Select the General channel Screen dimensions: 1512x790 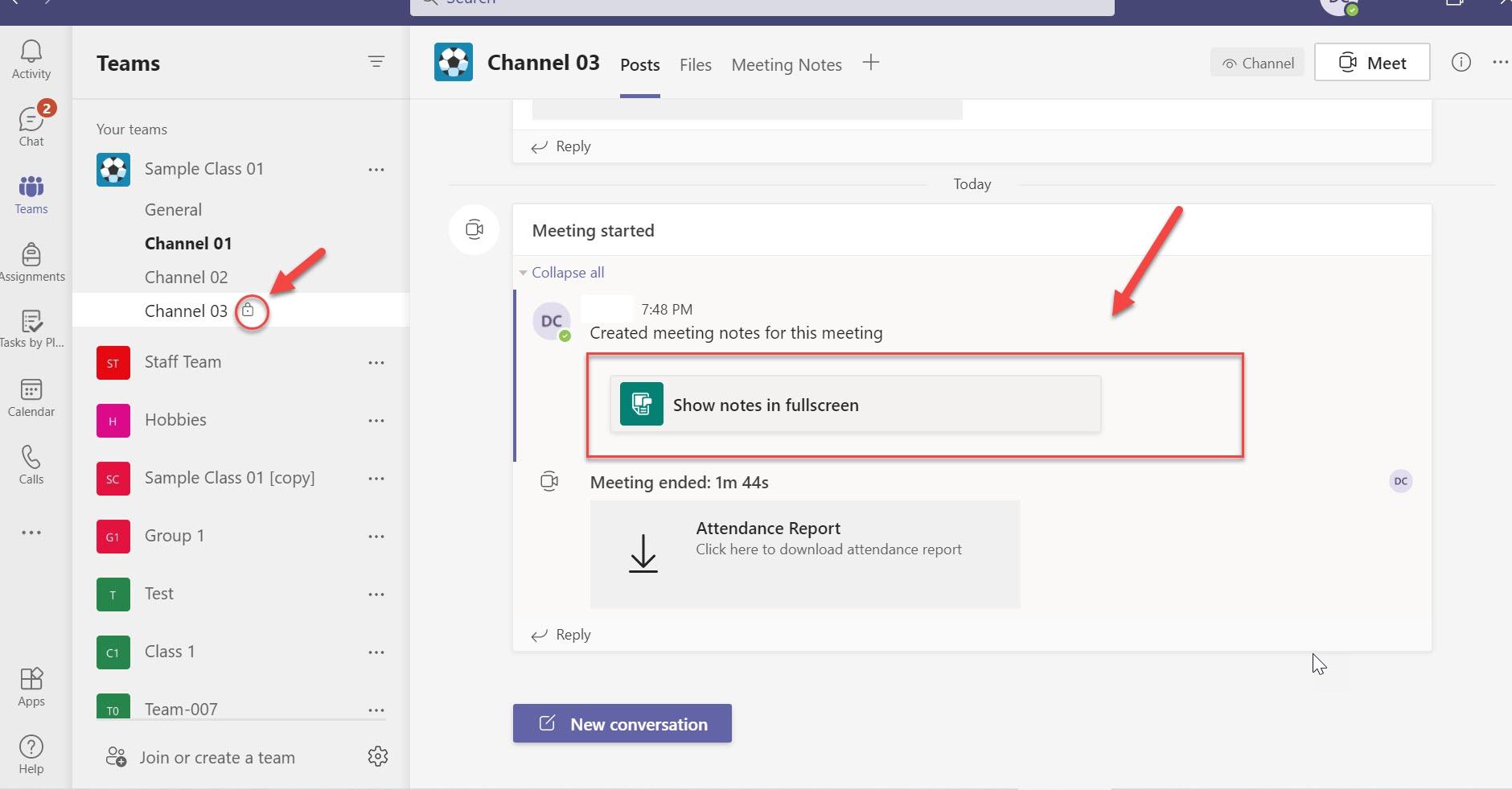[x=173, y=210]
